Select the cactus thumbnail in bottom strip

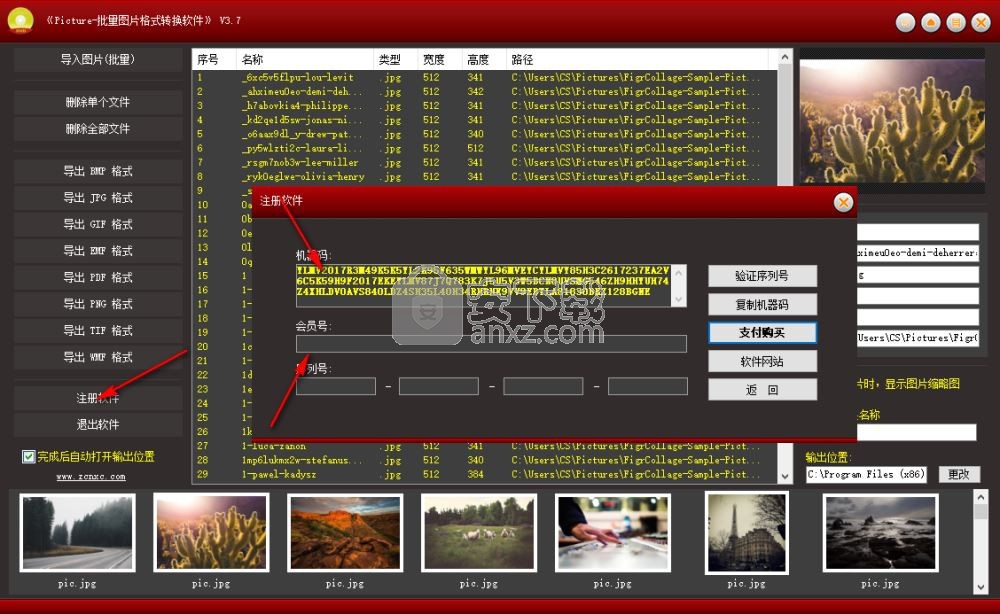click(x=211, y=533)
